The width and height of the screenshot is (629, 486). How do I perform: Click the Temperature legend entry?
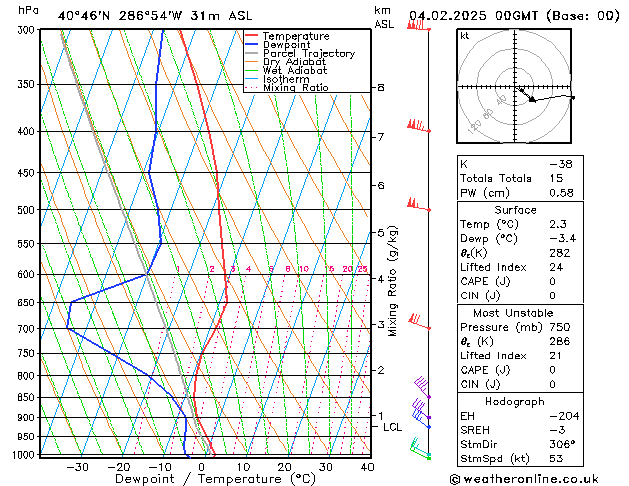click(296, 36)
